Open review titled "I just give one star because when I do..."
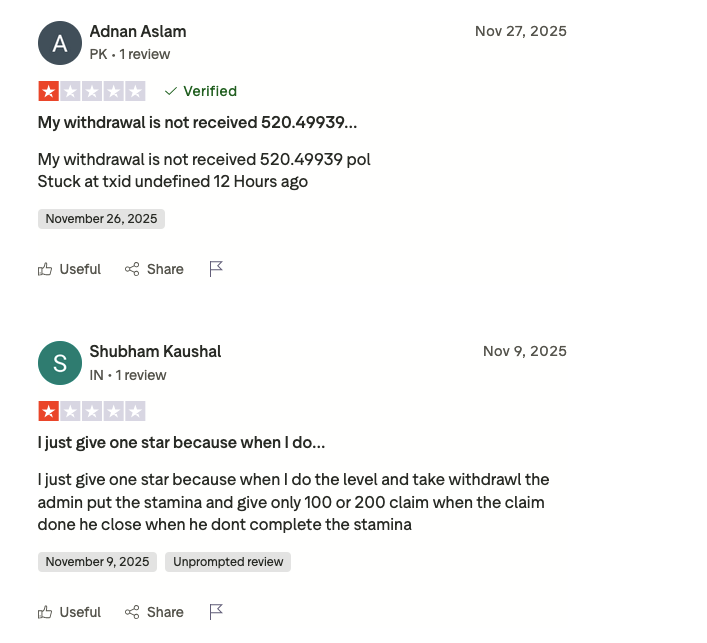This screenshot has height=643, width=707. coord(181,442)
